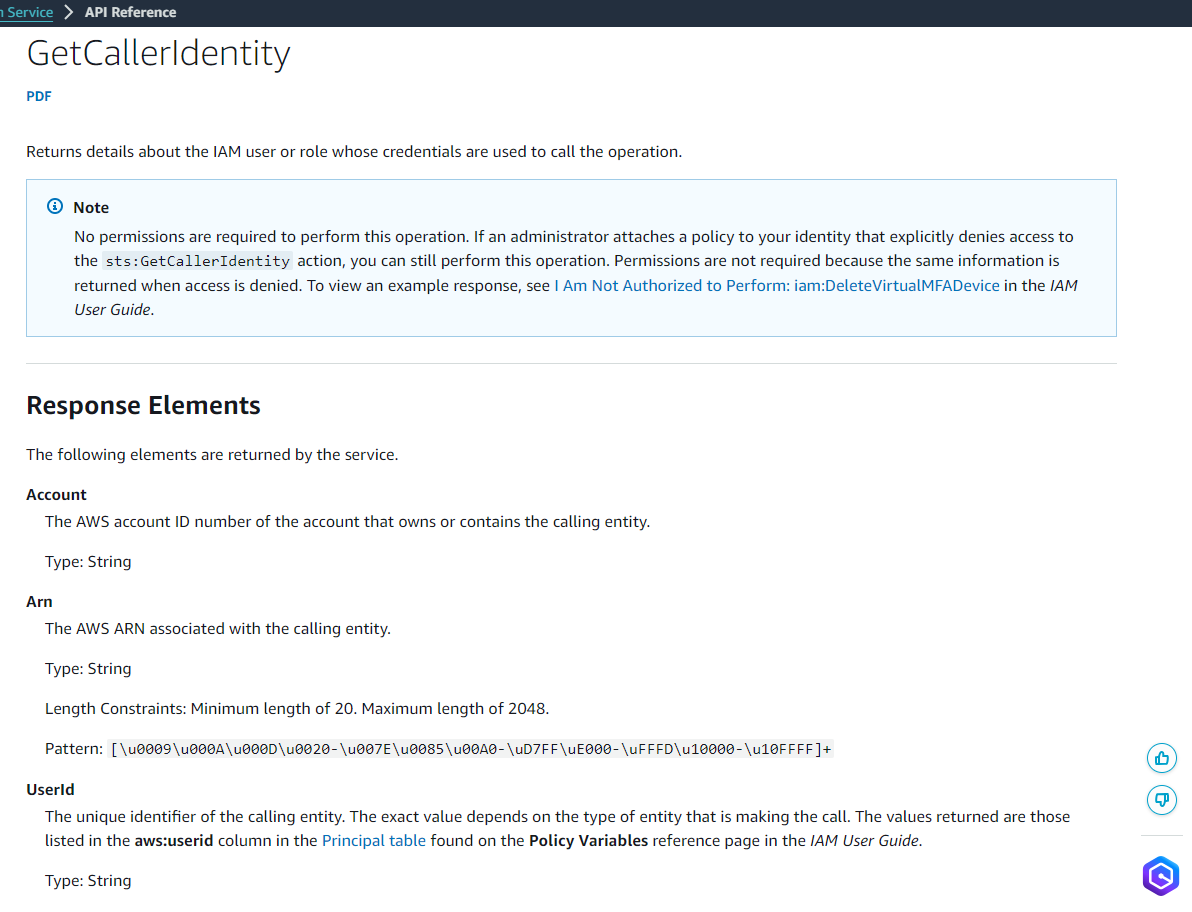
Task: Follow the Principal table link
Action: (374, 841)
